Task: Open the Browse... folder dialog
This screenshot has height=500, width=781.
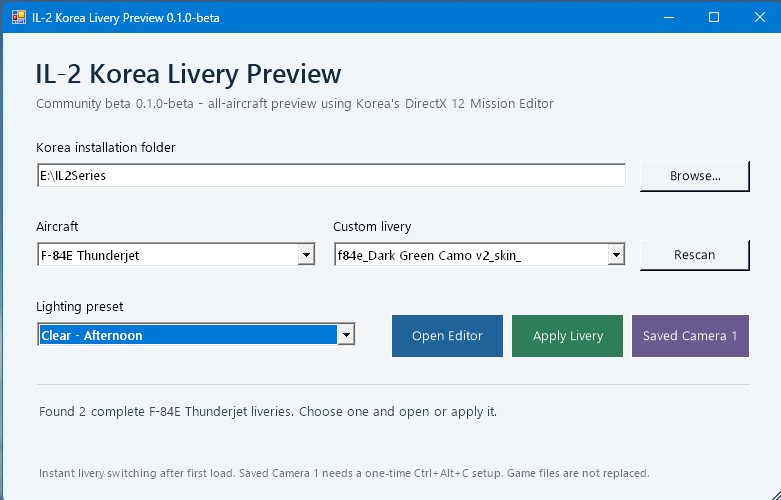Action: click(x=694, y=176)
